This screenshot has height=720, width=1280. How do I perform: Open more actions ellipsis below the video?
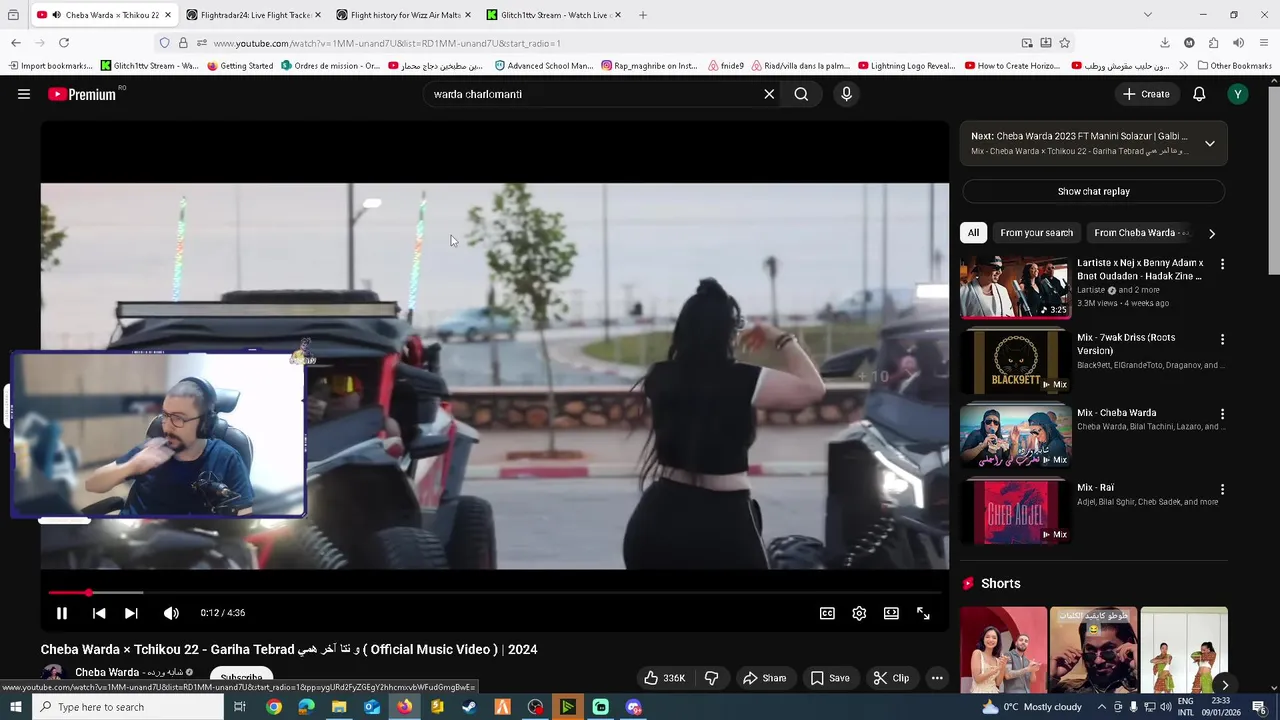937,678
